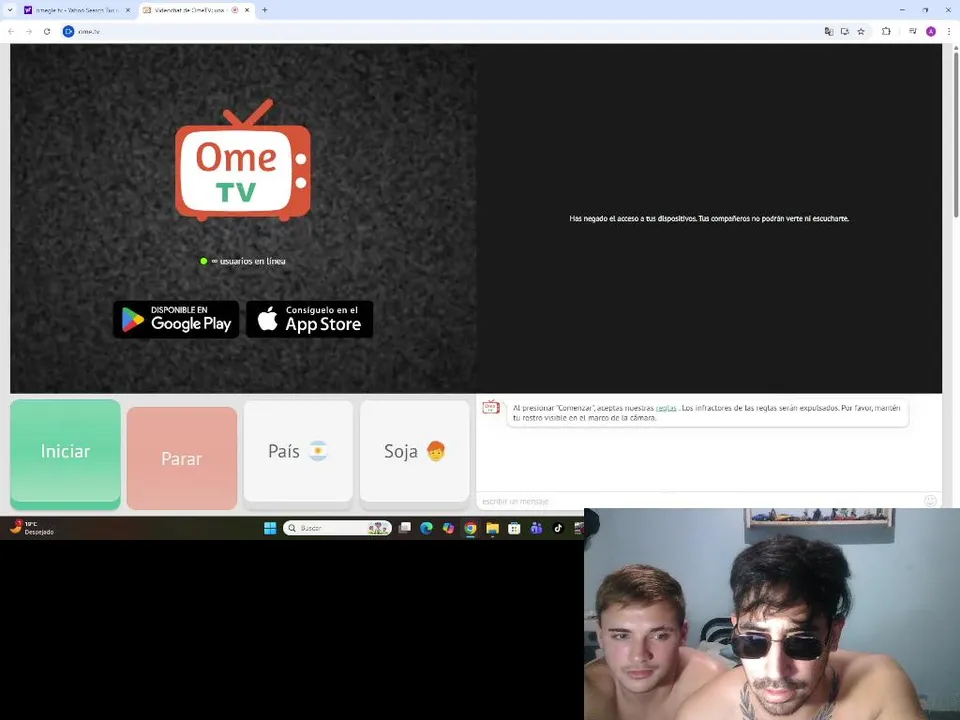Open the extensions puzzle icon
The image size is (960, 720).
pyautogui.click(x=886, y=31)
